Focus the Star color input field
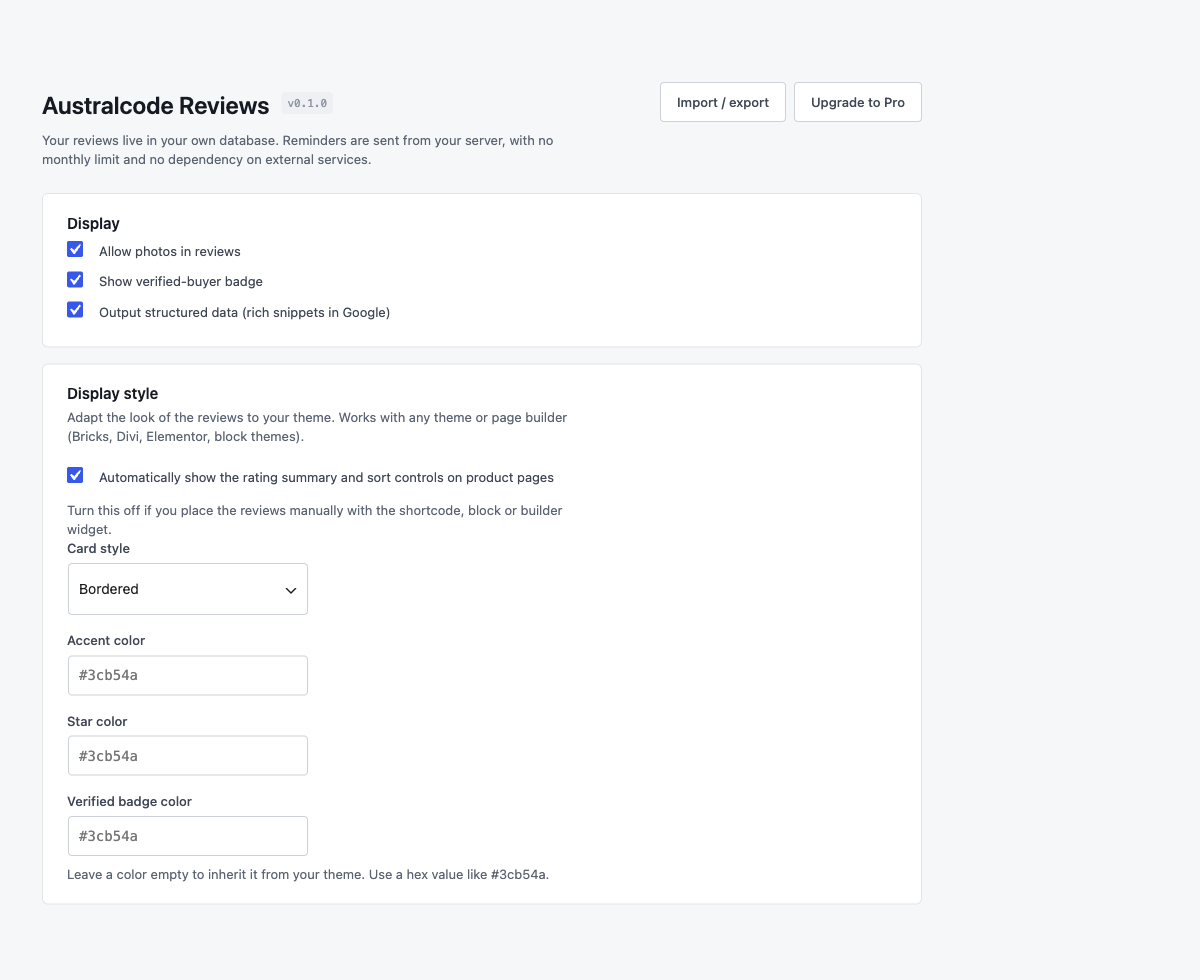1200x980 pixels. click(x=188, y=756)
